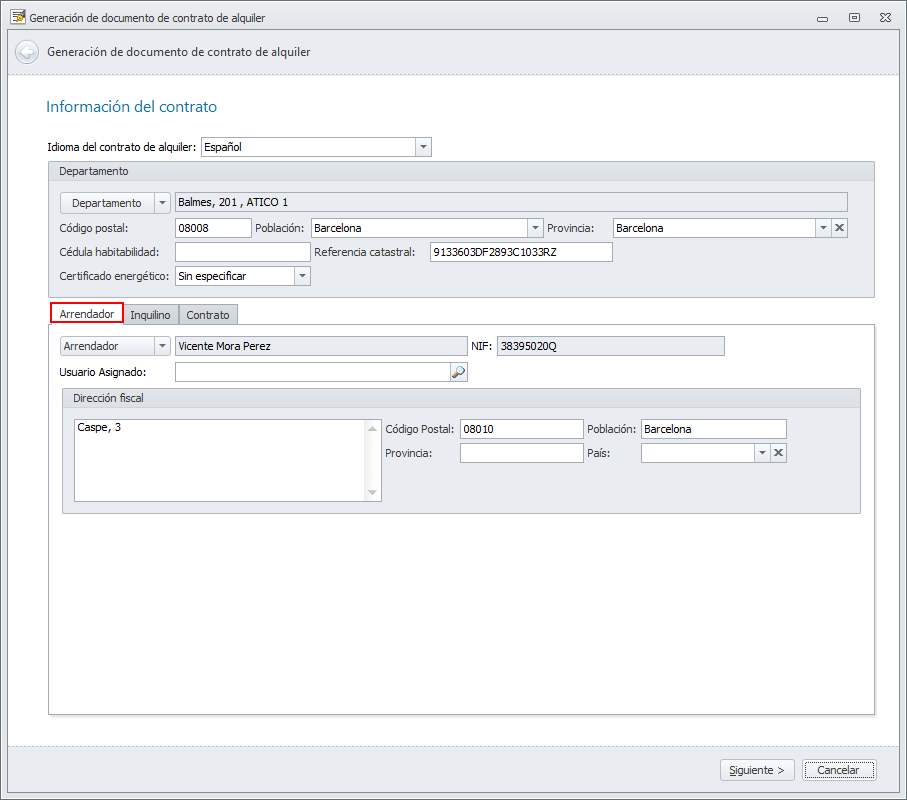Close the contract generation window
Viewport: 907px width, 800px height.
885,17
